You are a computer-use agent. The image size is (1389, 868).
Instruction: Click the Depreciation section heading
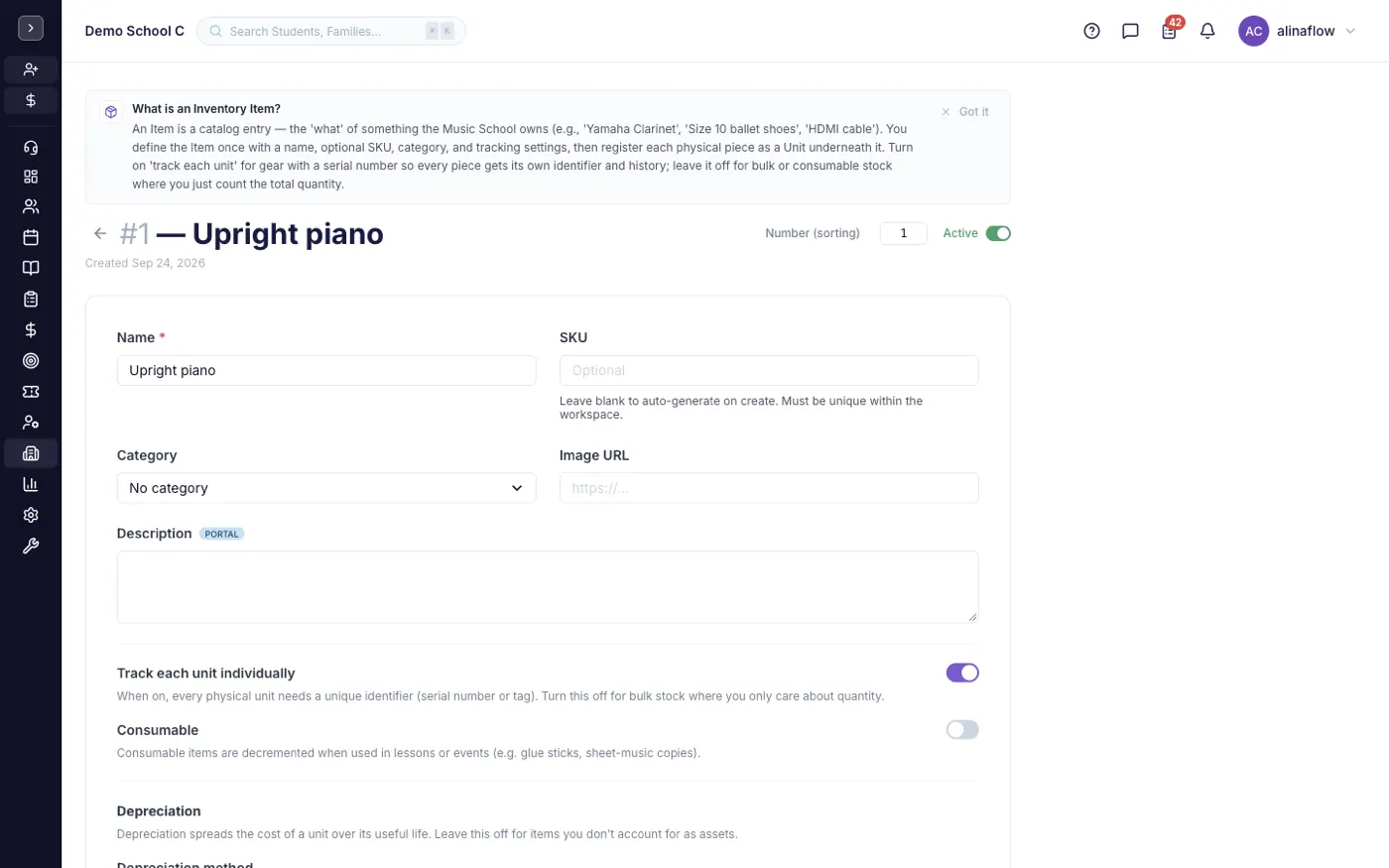coord(159,811)
